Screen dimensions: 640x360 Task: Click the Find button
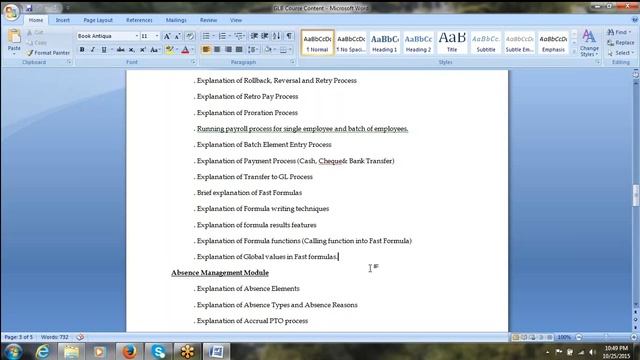619,32
